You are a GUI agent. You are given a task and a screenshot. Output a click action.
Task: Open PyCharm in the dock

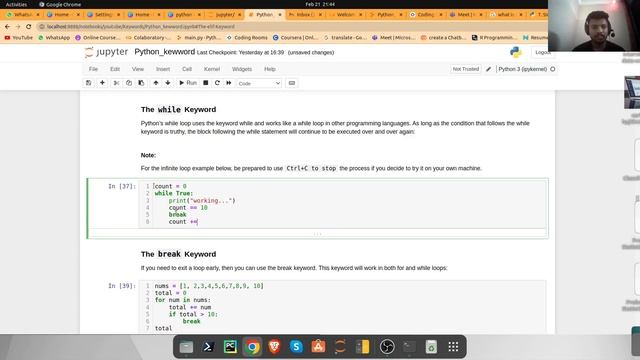(230, 347)
